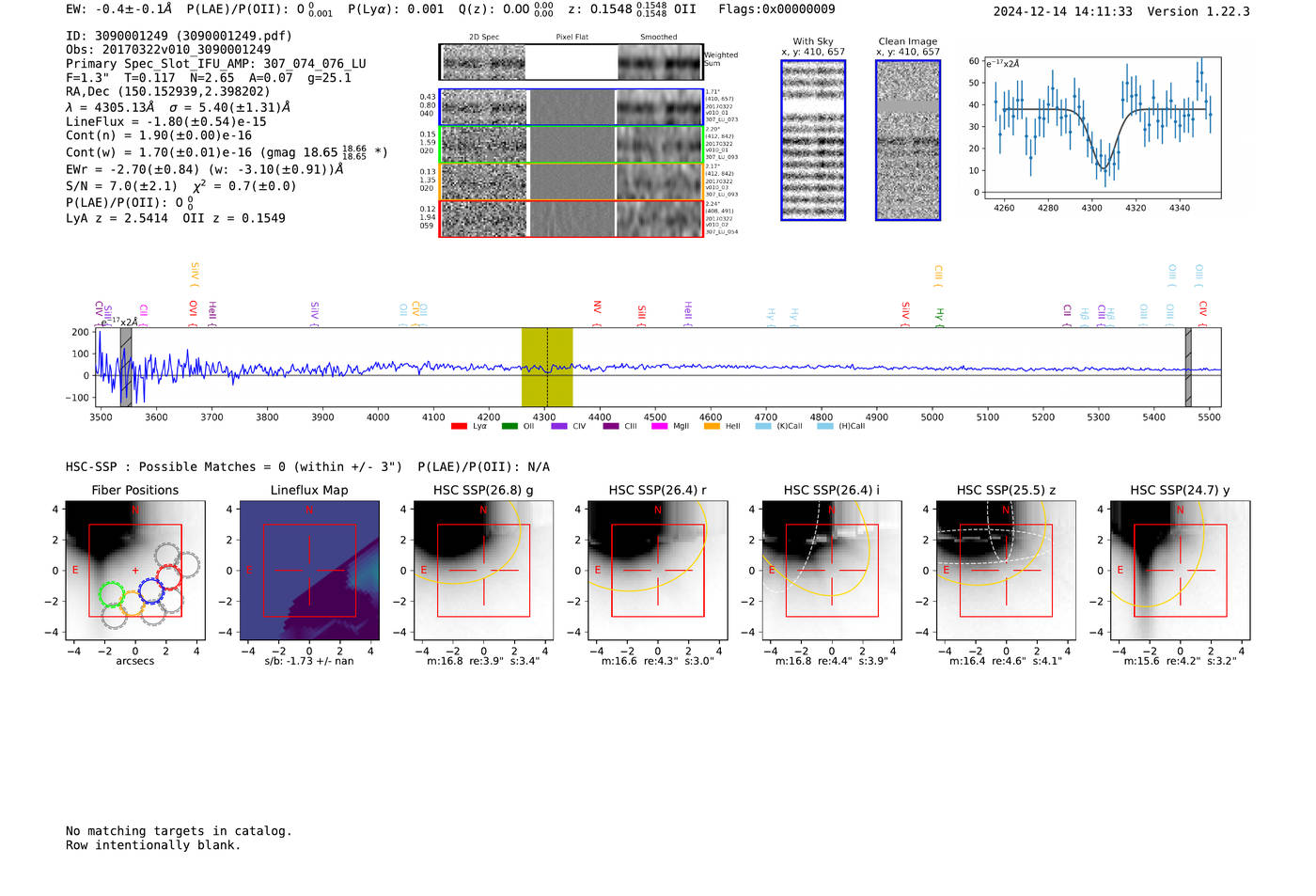Click the m:15.6 re:4.2" caption under y image
This screenshot has width=1316, height=896.
[1180, 661]
